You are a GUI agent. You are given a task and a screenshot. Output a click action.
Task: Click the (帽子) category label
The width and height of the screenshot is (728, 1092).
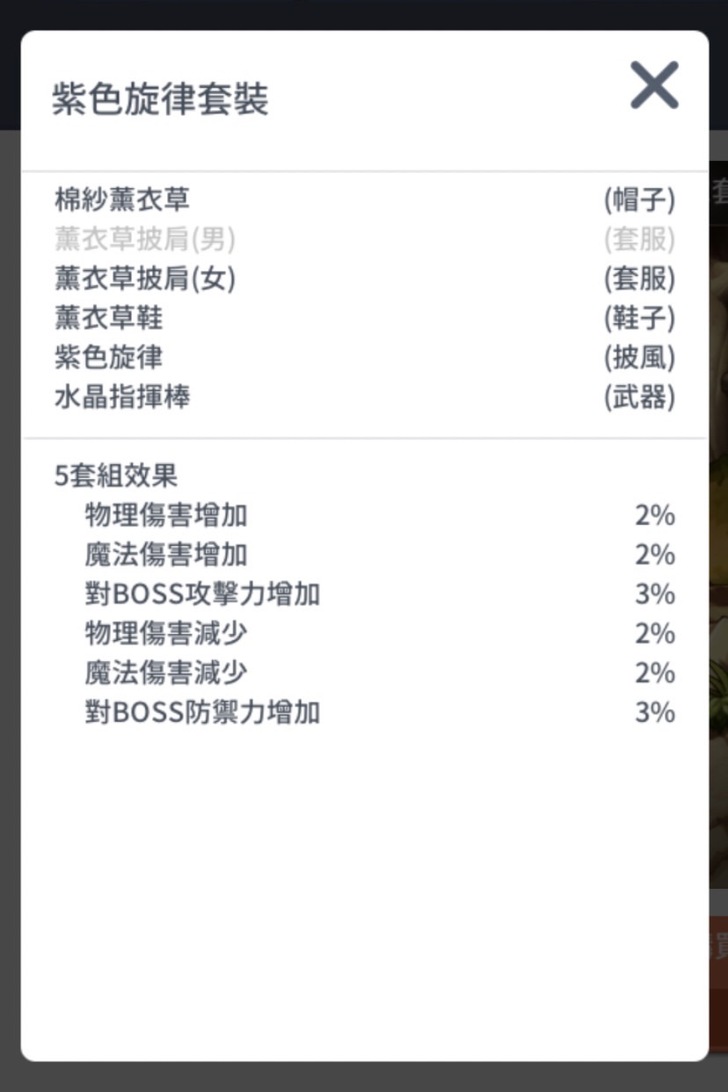639,200
